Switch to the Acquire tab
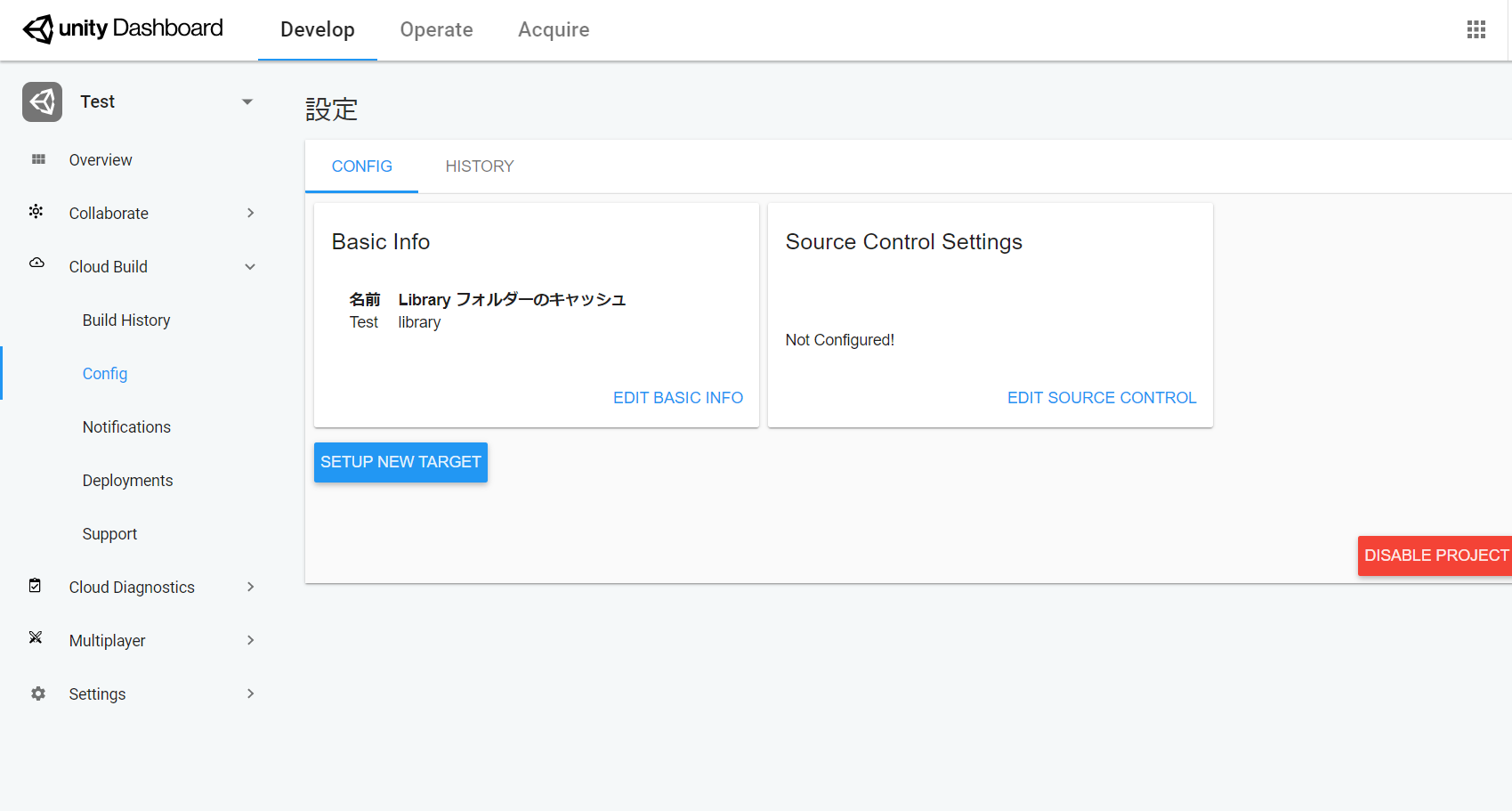Screen dimensions: 1512x811 [x=554, y=30]
